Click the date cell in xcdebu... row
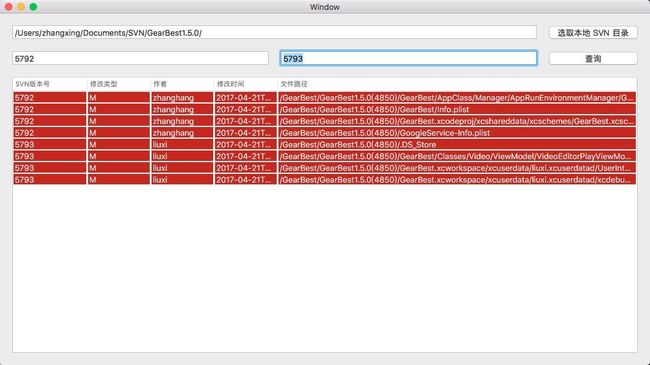 click(x=244, y=180)
